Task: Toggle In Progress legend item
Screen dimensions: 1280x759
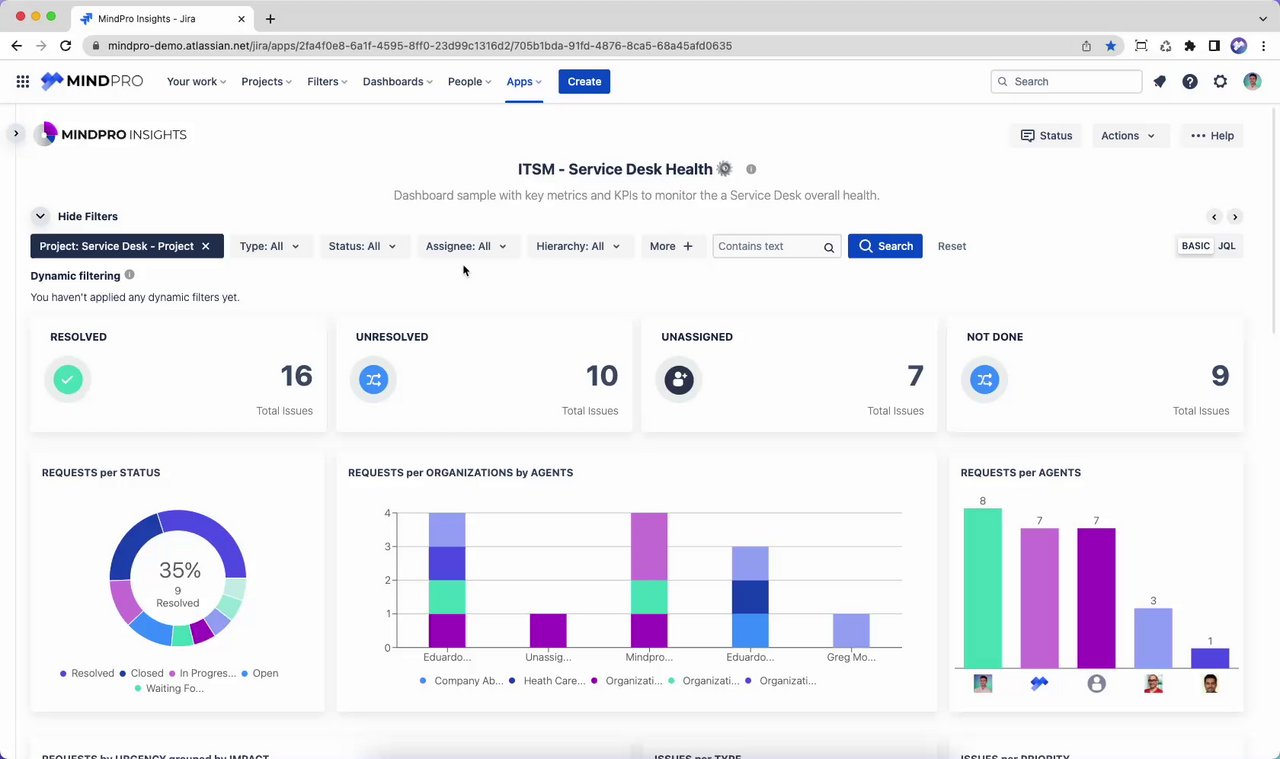Action: coord(203,673)
